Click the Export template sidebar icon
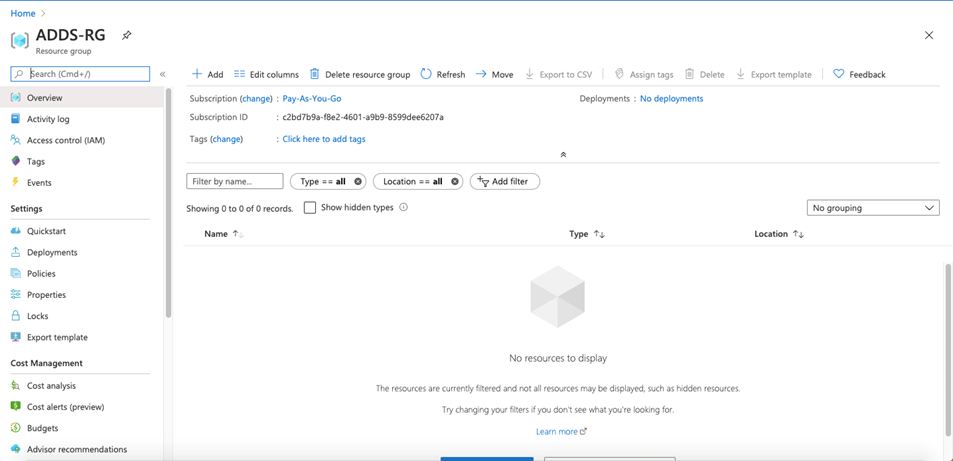The image size is (953, 461). [16, 337]
